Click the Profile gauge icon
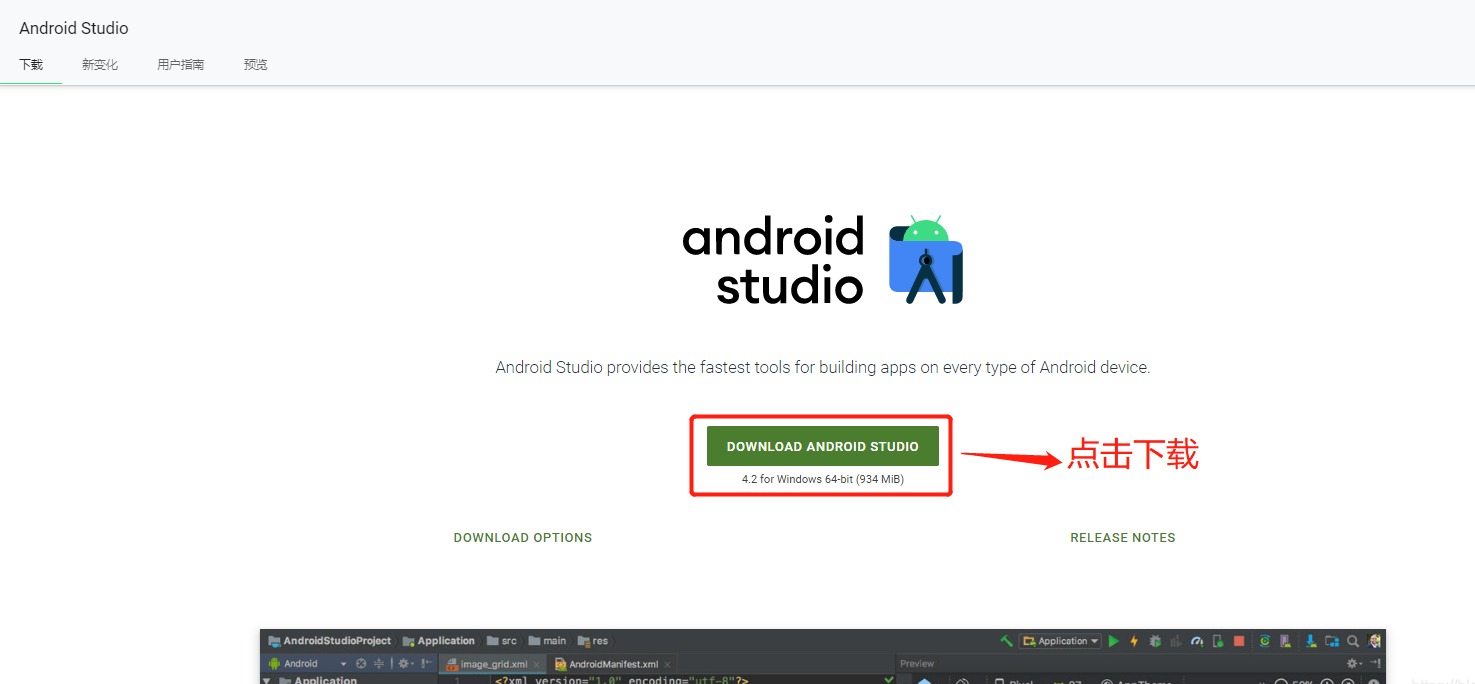The width and height of the screenshot is (1475, 684). point(1197,641)
